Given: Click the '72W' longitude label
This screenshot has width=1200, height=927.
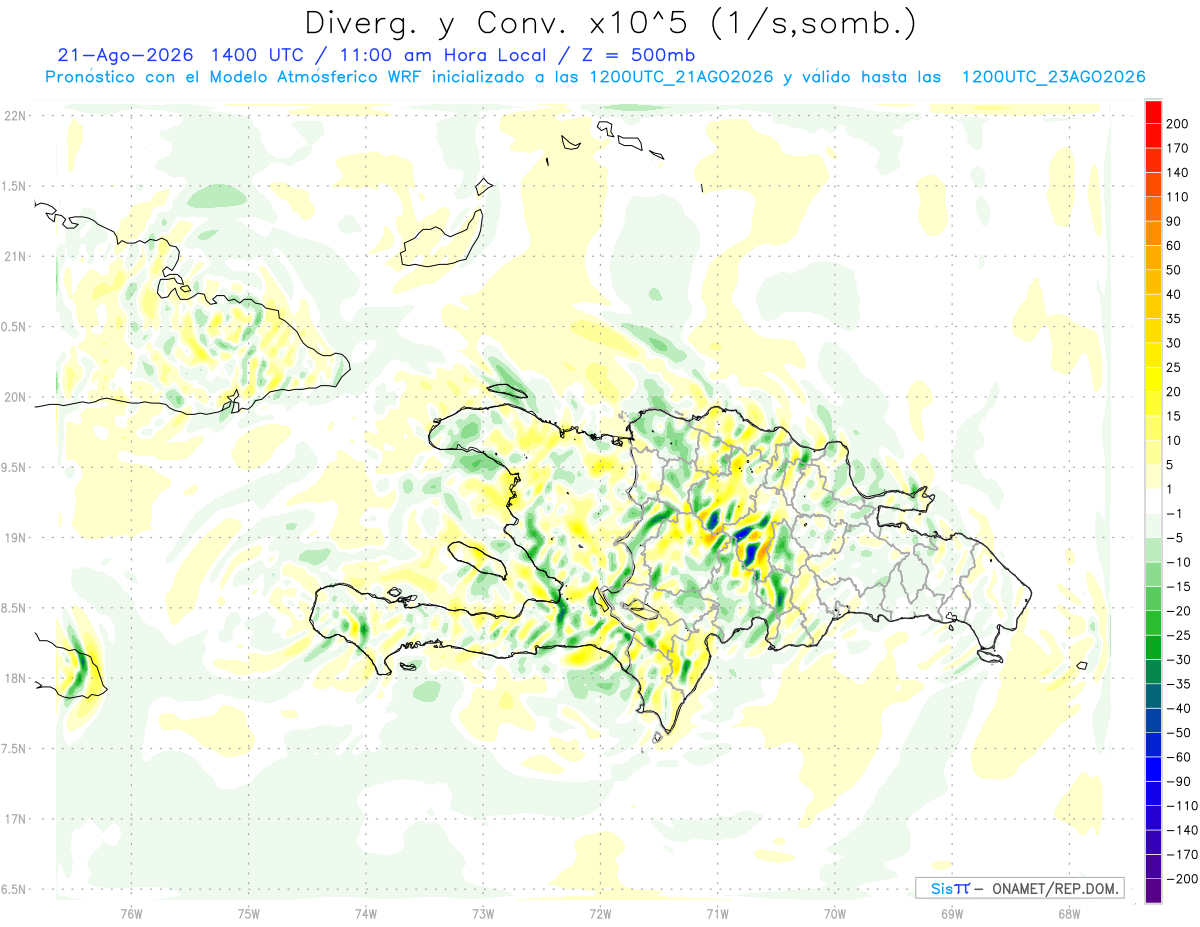Looking at the screenshot, I should tap(600, 913).
